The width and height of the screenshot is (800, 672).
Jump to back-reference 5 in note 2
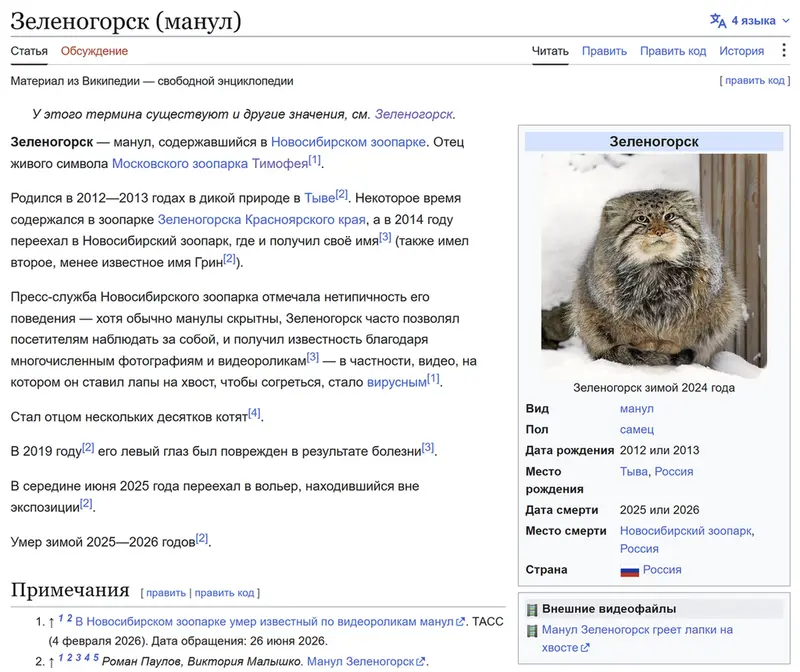point(96,658)
